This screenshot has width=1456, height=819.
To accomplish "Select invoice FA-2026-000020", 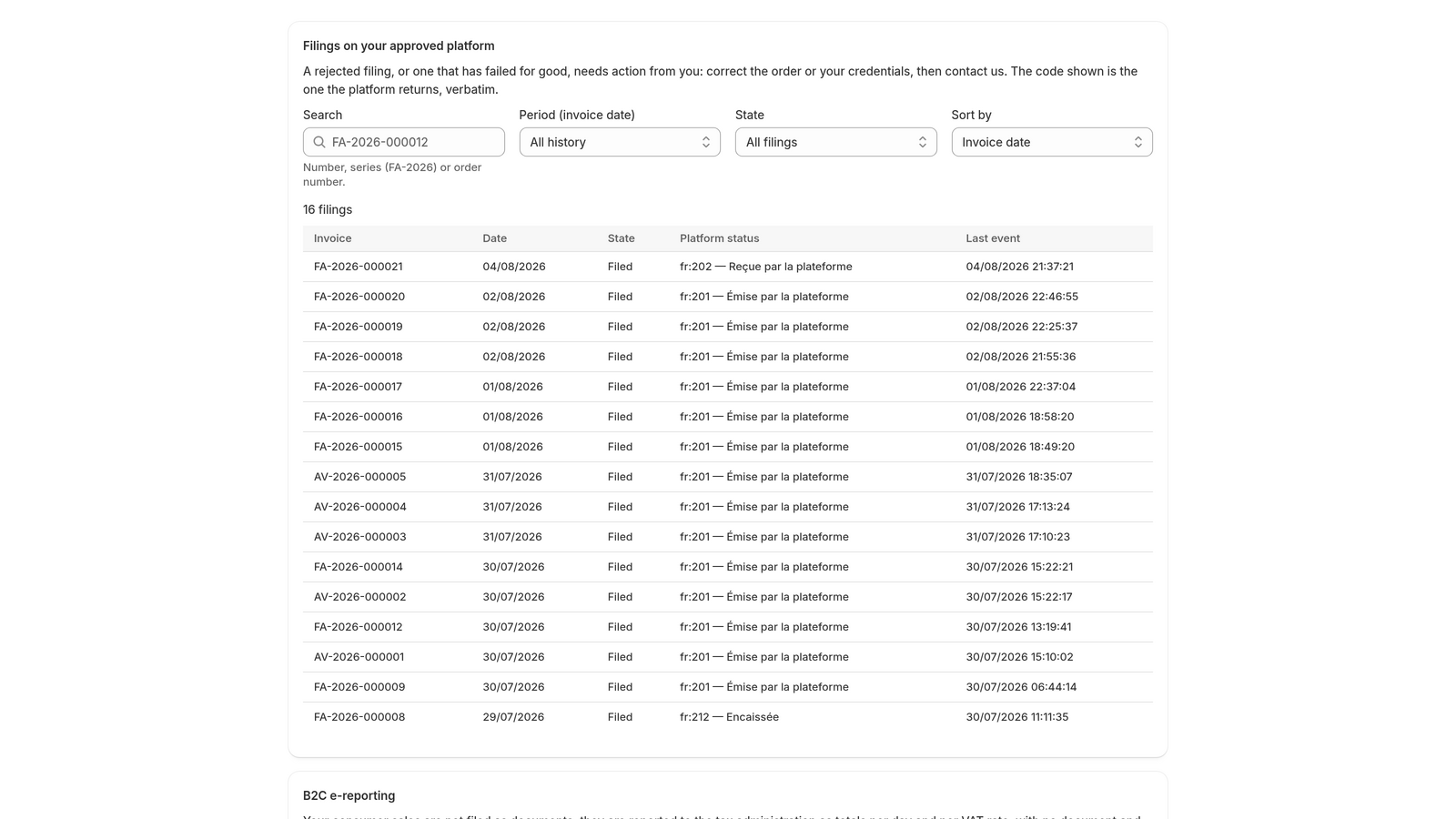I will [x=359, y=297].
